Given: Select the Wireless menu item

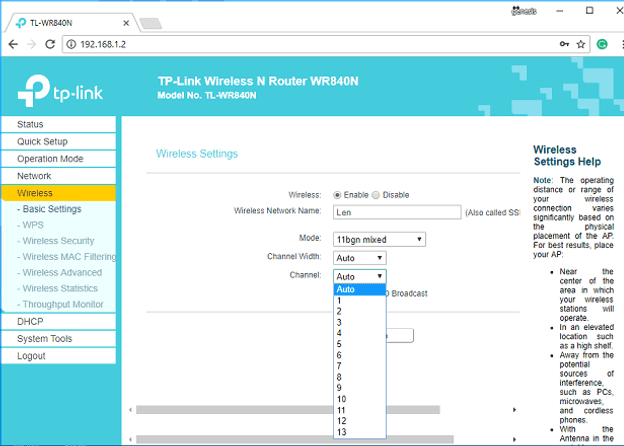Looking at the screenshot, I should pyautogui.click(x=58, y=193).
